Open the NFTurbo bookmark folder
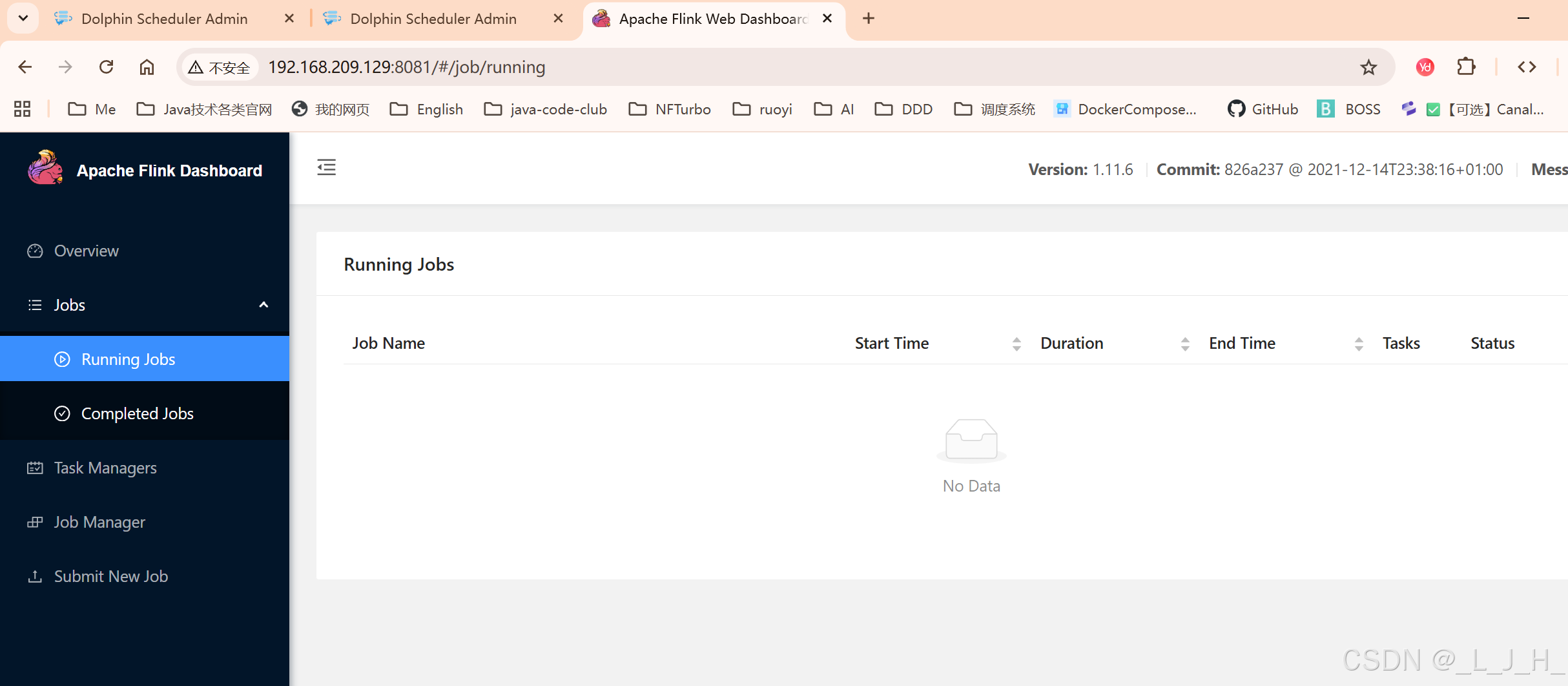 [670, 109]
